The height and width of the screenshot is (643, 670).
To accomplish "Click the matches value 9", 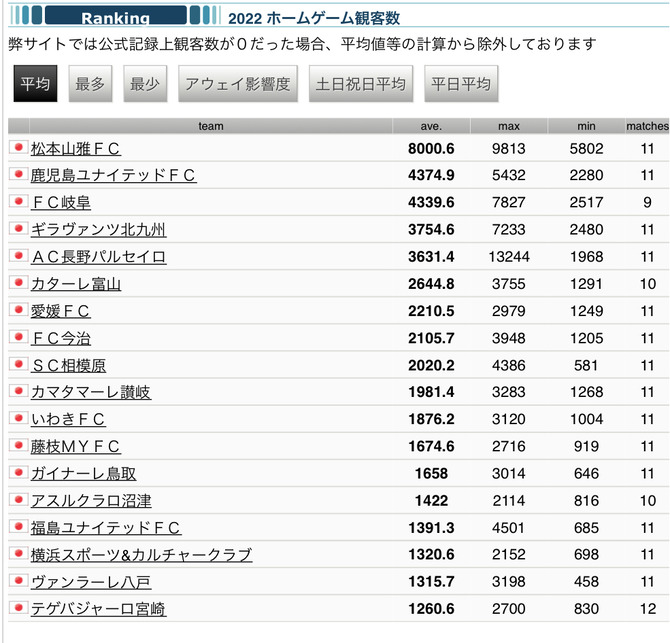I will 647,203.
